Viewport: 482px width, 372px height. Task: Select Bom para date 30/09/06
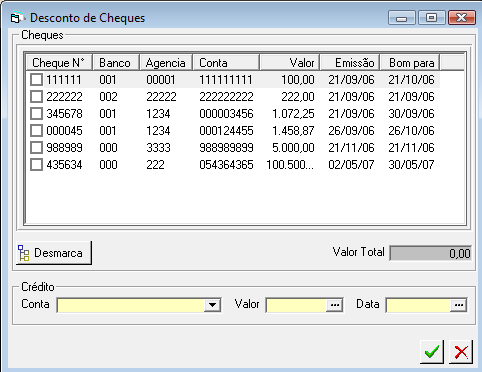[411, 114]
